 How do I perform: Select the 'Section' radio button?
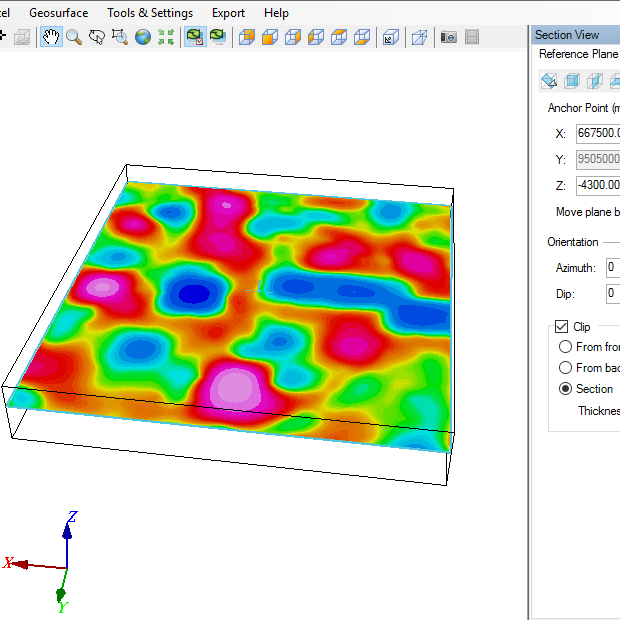click(566, 389)
